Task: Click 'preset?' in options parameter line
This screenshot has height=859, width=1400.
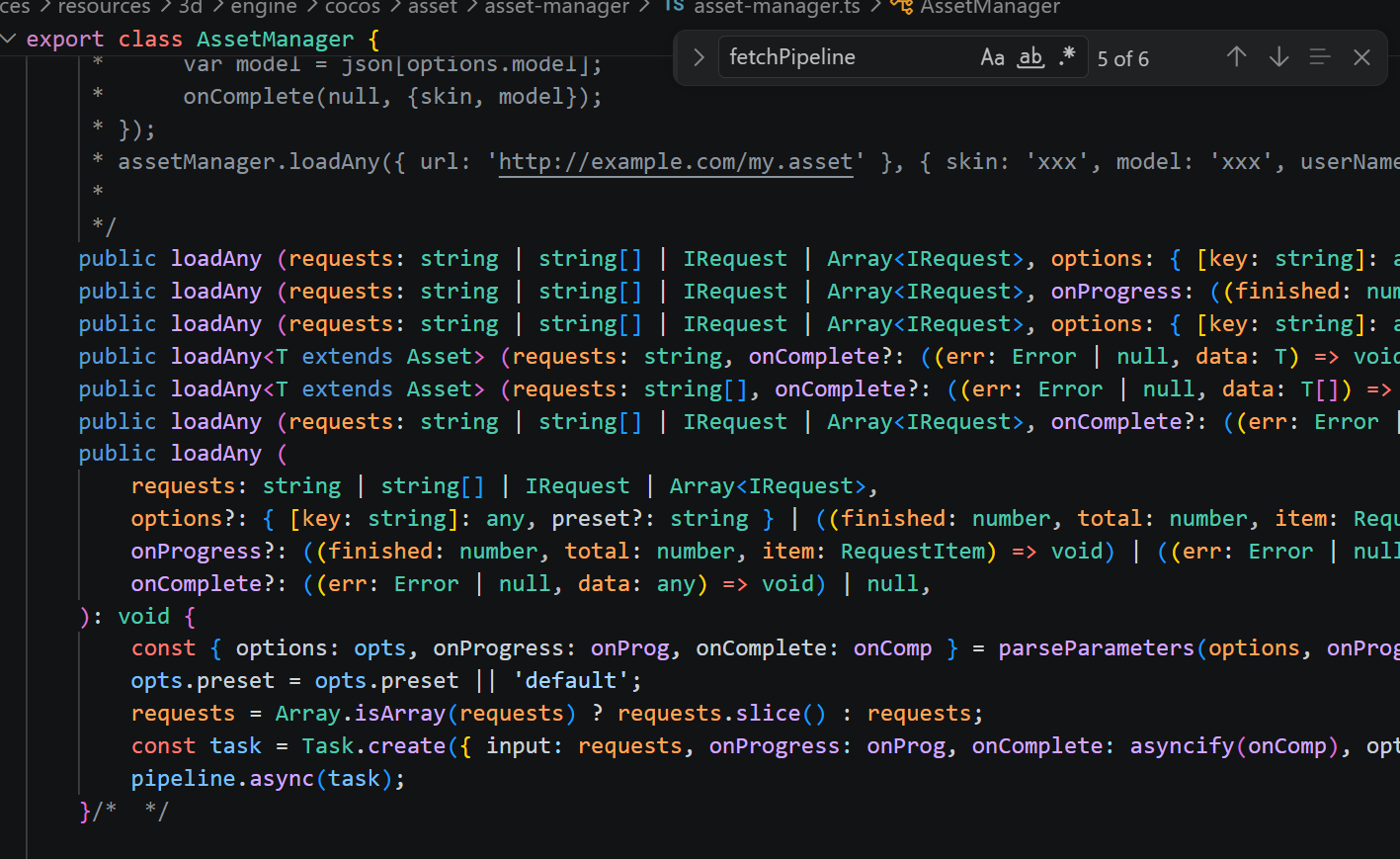Action: click(597, 518)
